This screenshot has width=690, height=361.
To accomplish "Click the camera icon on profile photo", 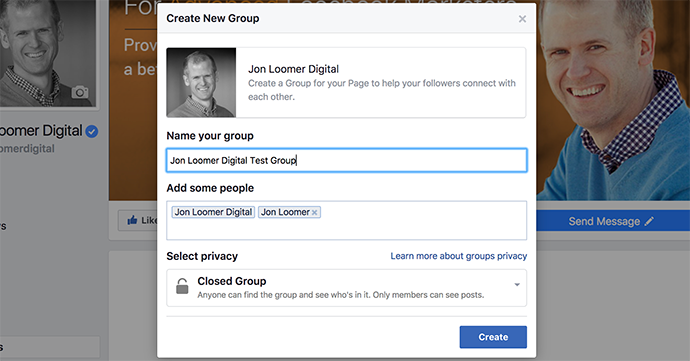I will [80, 92].
